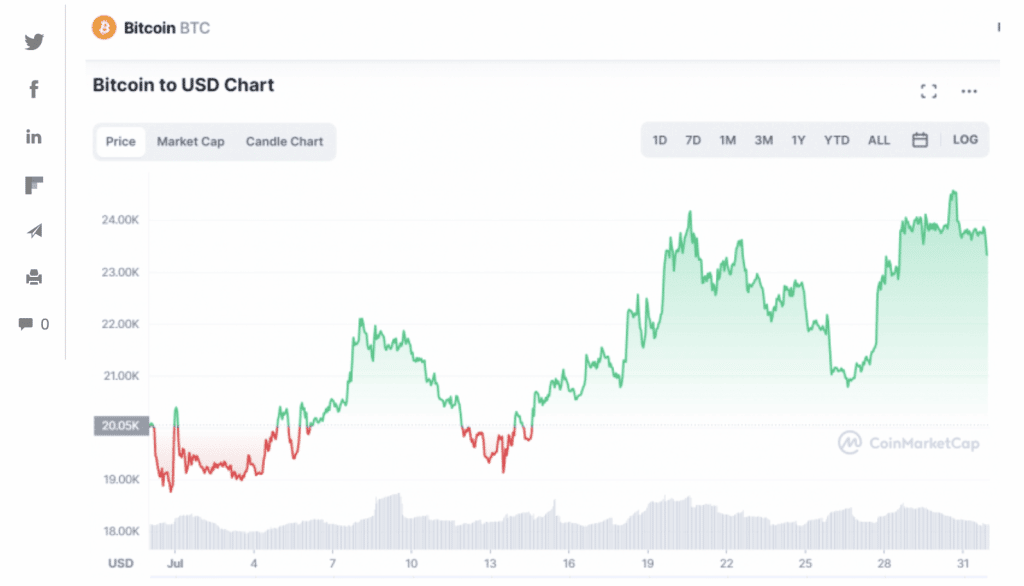Click the Bitcoin to USD Chart title

(183, 86)
